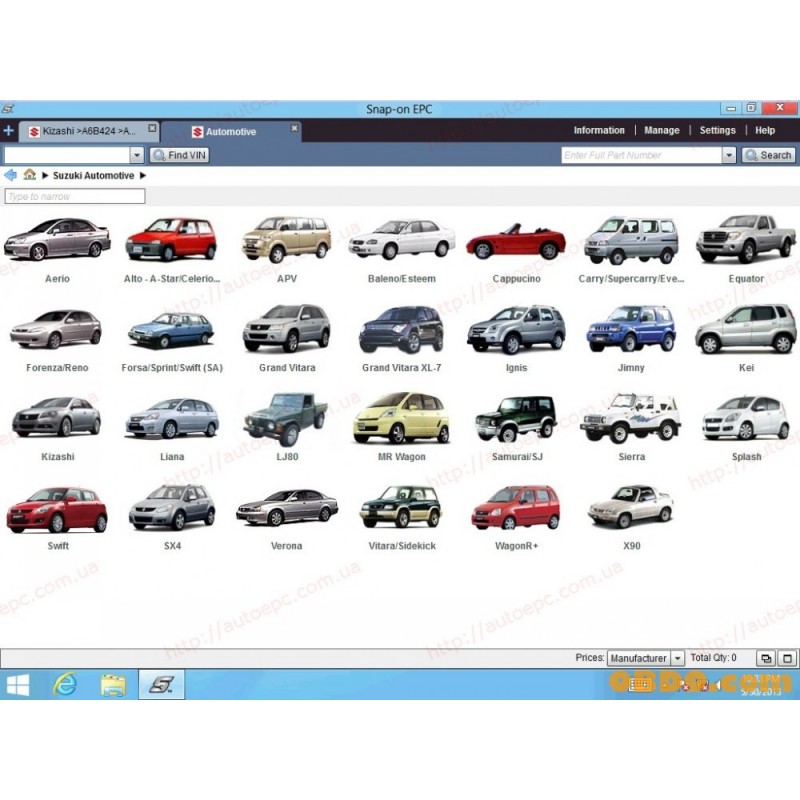Click the Find VIN button
The width and height of the screenshot is (800, 800).
(x=180, y=155)
